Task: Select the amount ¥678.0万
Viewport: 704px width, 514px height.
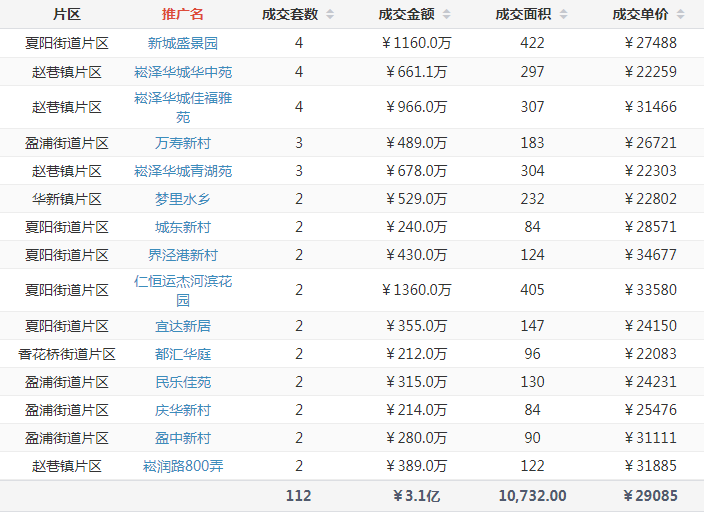Action: click(416, 171)
